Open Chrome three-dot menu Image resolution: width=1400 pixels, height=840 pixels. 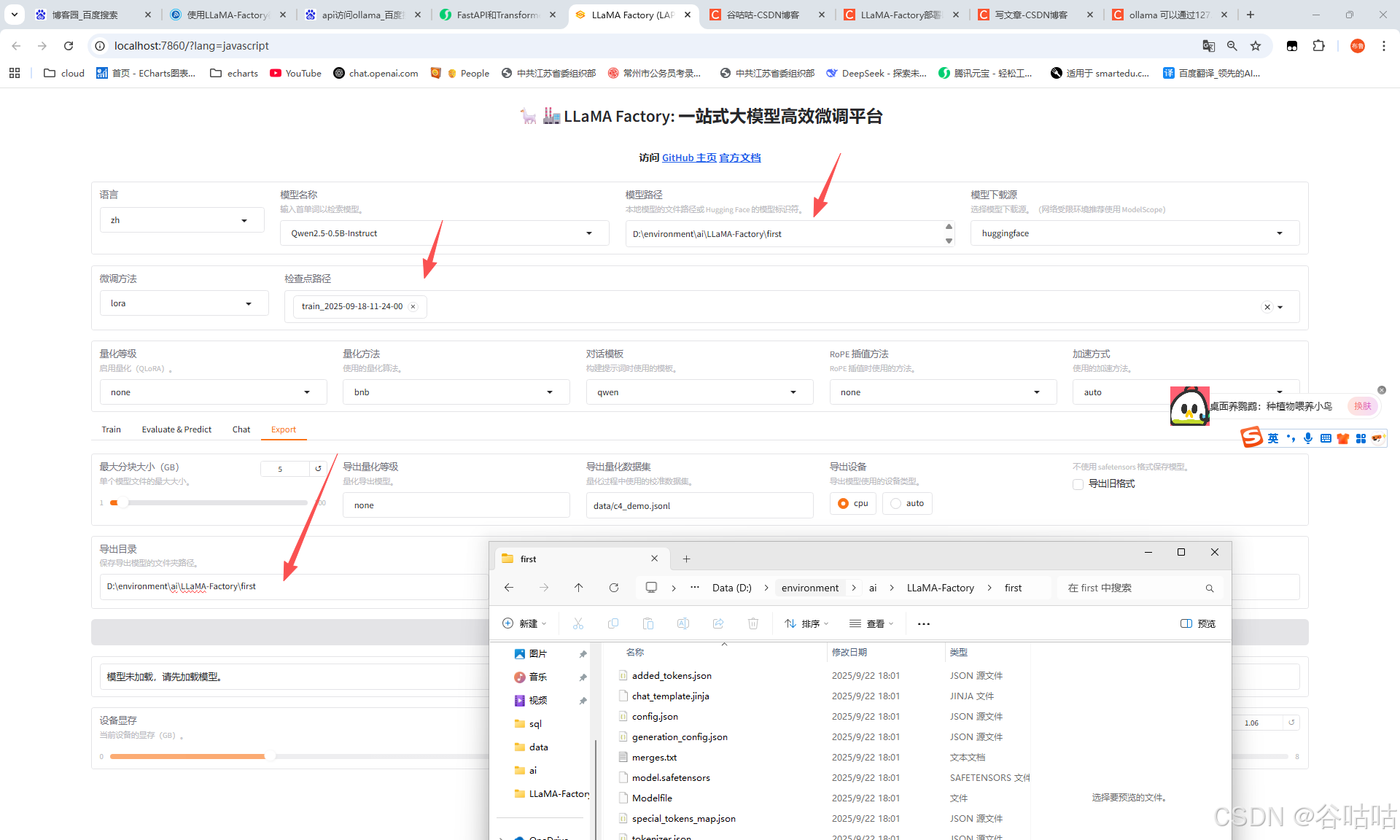click(1384, 46)
